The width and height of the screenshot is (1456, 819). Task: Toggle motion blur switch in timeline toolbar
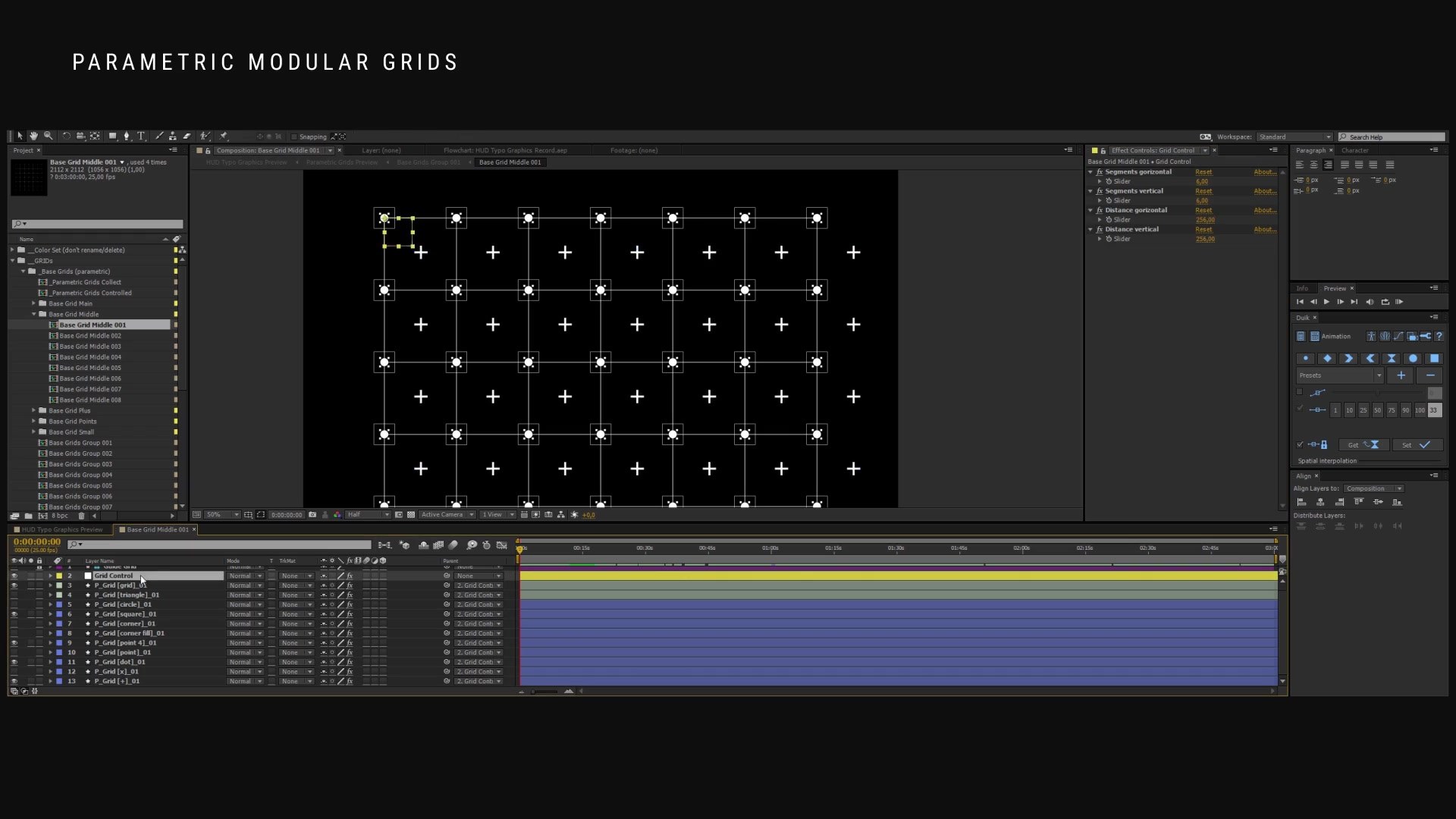click(453, 545)
